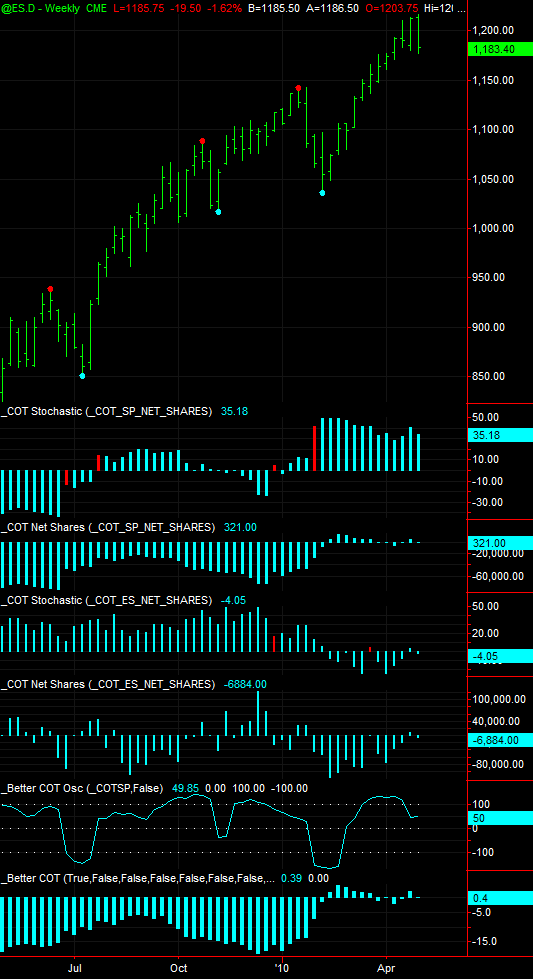Click the _COT Net Shares (_COT_SP_NET_SHARES) indicator label

[x=108, y=528]
